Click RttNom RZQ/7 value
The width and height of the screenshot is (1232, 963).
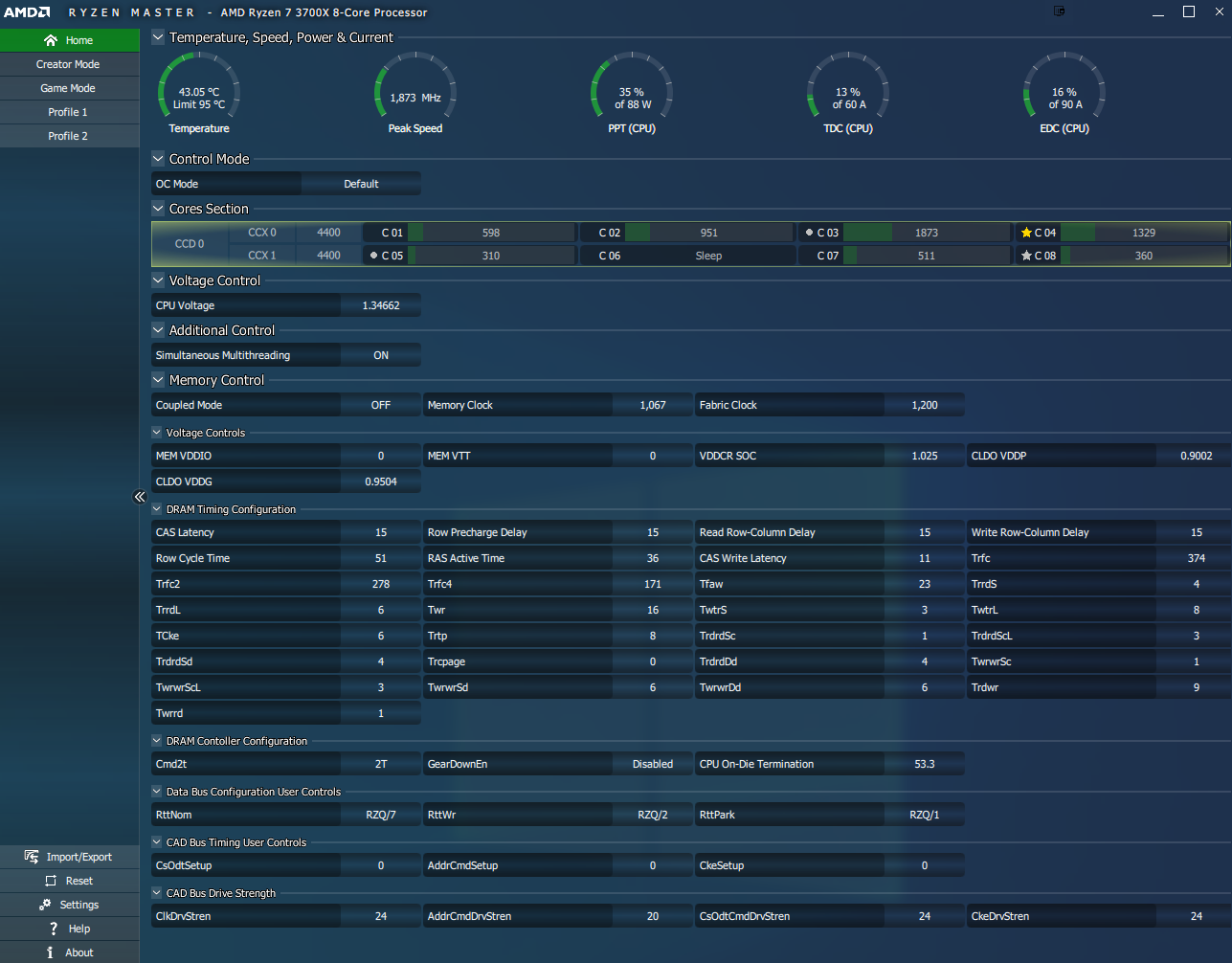[381, 815]
